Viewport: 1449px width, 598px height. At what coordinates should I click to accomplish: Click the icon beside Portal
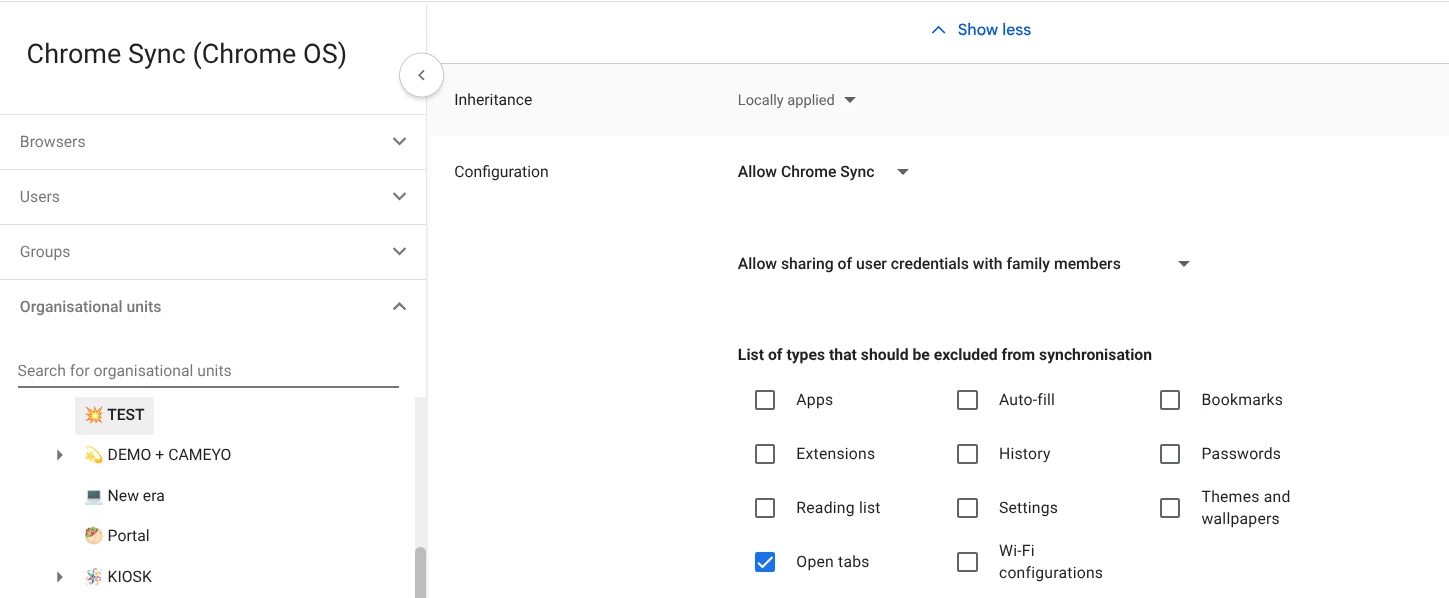click(94, 536)
